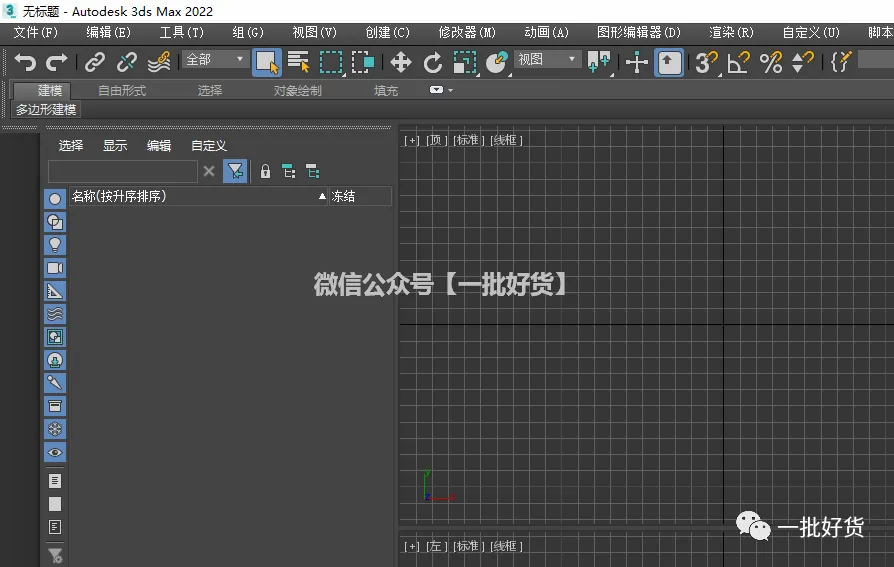Viewport: 894px width, 567px height.
Task: Activate the Select and Move tool
Action: point(400,62)
